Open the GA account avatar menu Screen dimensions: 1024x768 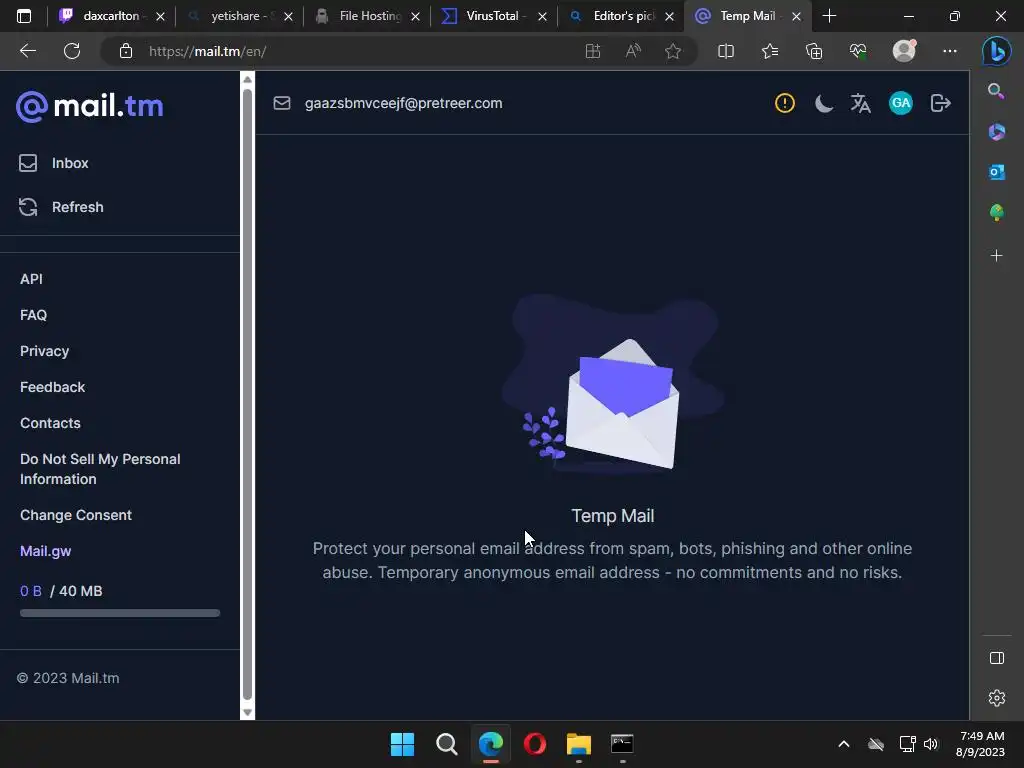tap(901, 103)
